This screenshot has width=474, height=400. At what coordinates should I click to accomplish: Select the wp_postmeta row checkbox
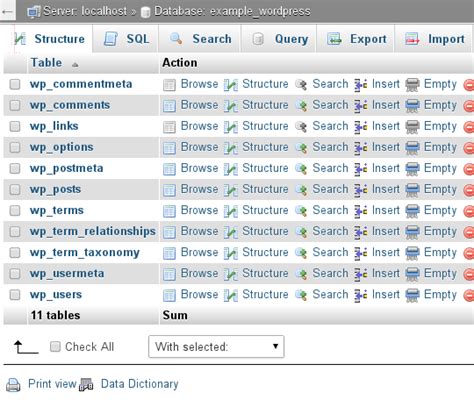click(15, 169)
